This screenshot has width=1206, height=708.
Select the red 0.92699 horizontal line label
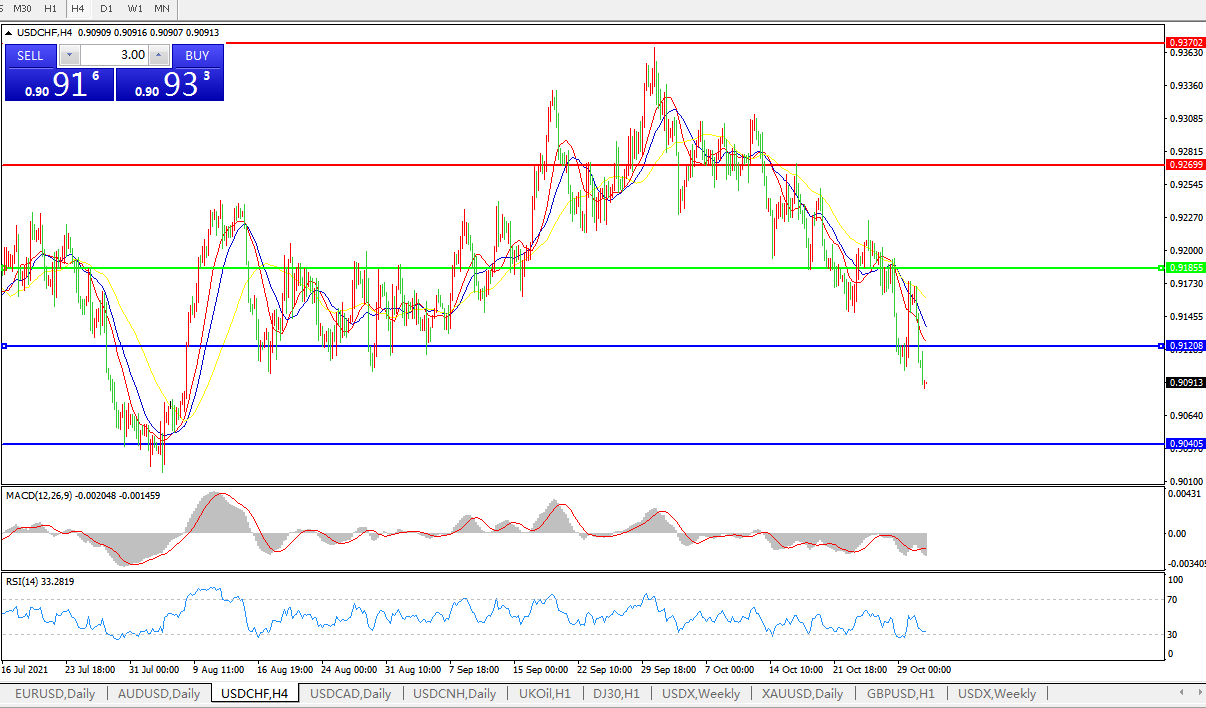[x=1185, y=164]
